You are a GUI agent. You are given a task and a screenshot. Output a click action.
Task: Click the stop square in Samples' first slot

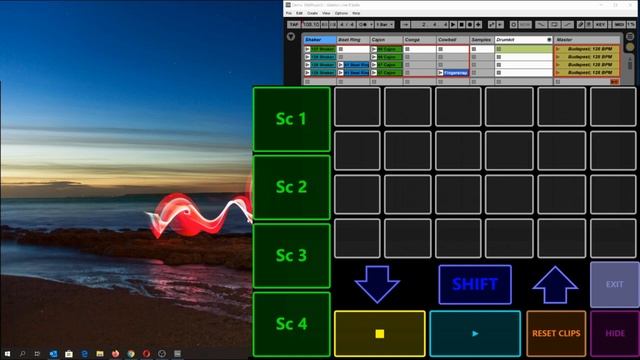pos(473,49)
